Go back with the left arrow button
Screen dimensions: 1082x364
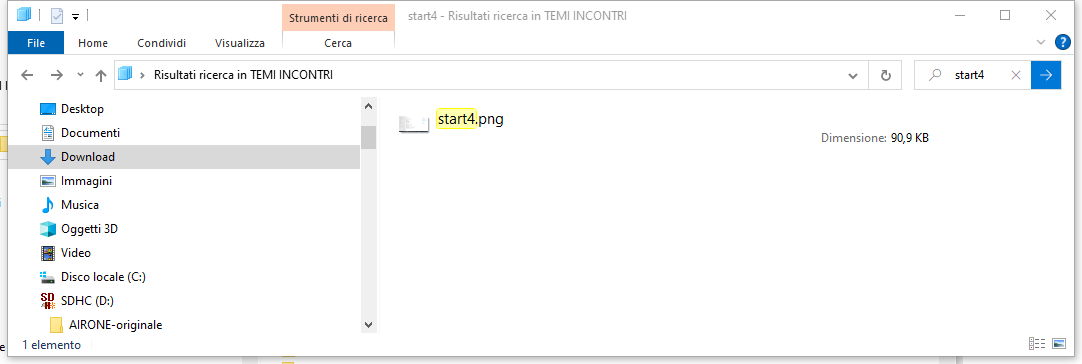click(27, 75)
